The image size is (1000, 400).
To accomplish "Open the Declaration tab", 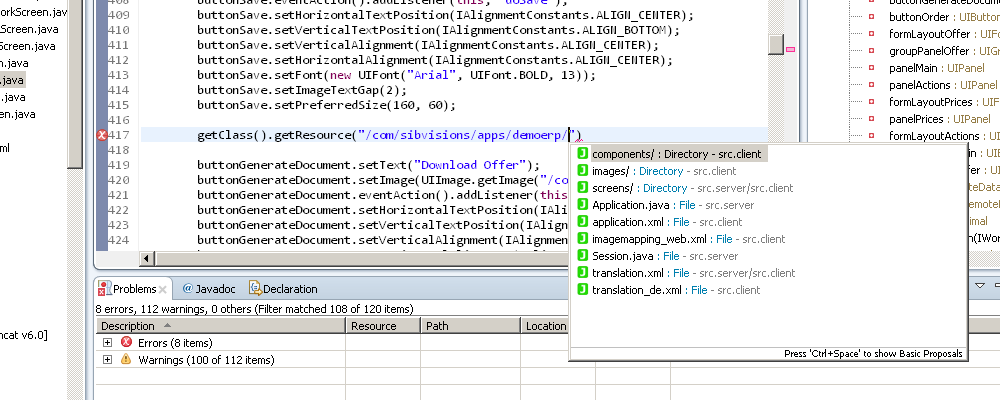I will coord(283,289).
